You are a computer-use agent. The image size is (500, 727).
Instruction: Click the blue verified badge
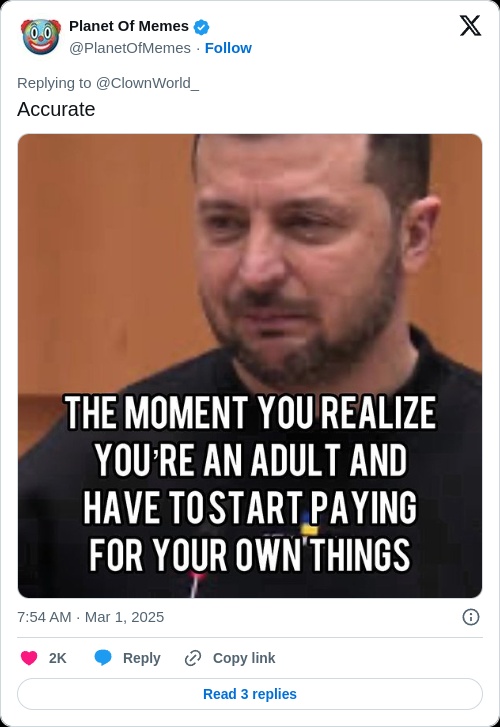(x=201, y=27)
